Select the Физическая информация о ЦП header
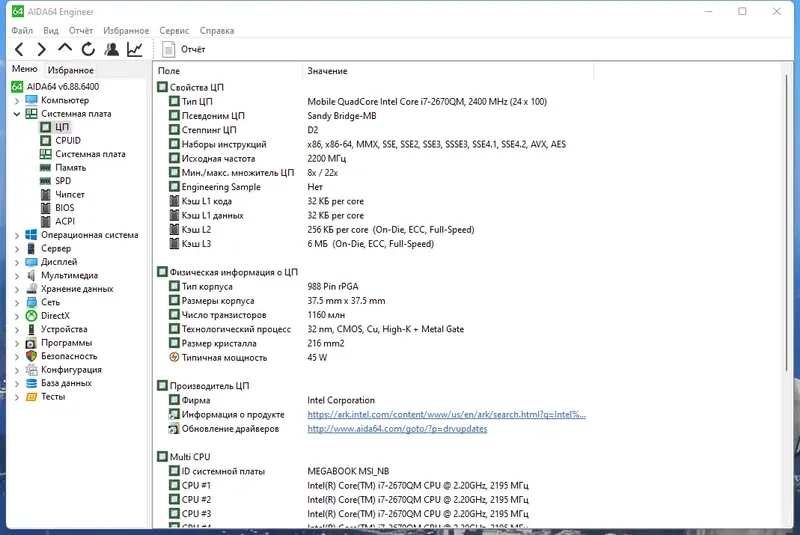The image size is (800, 535). pyautogui.click(x=228, y=272)
